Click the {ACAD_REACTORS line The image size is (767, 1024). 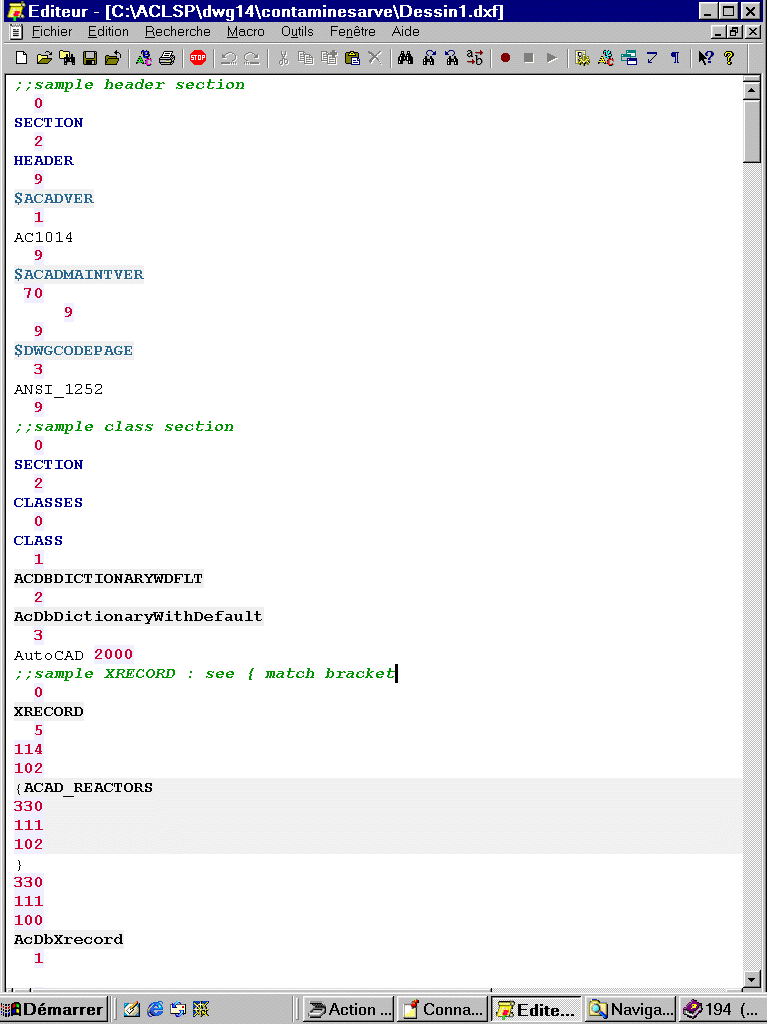84,788
